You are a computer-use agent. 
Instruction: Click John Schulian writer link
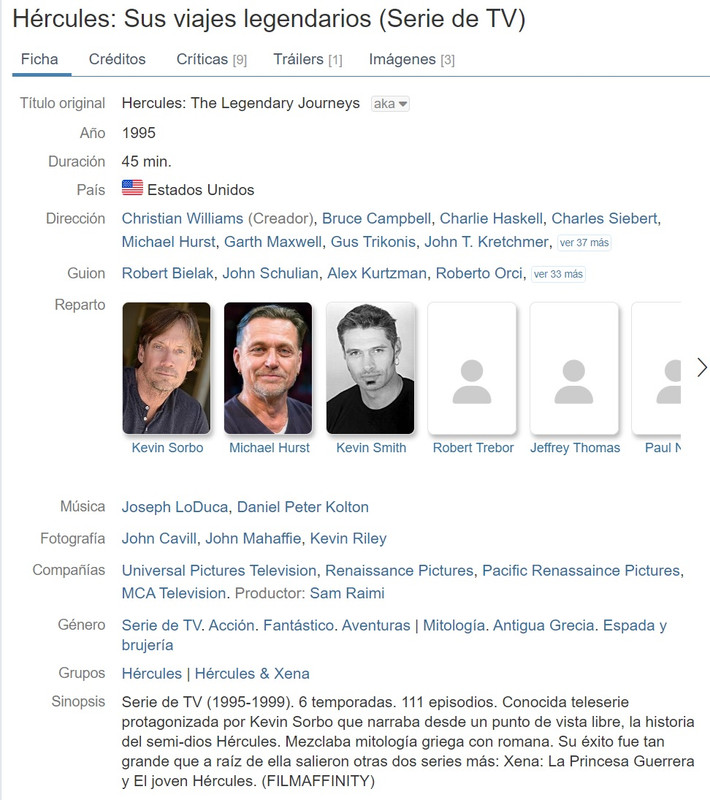point(270,273)
